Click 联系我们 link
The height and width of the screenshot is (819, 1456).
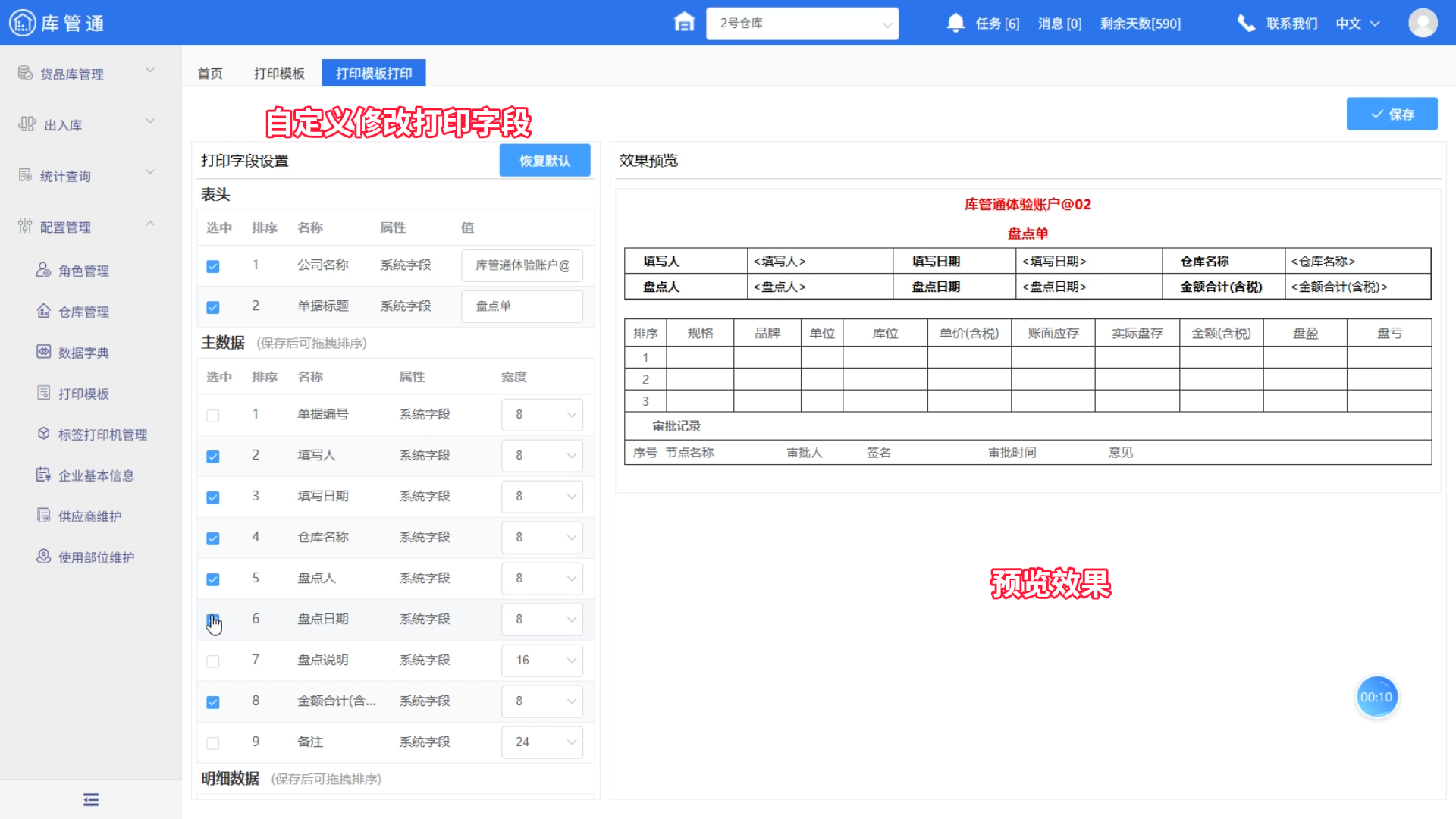pyautogui.click(x=1291, y=24)
